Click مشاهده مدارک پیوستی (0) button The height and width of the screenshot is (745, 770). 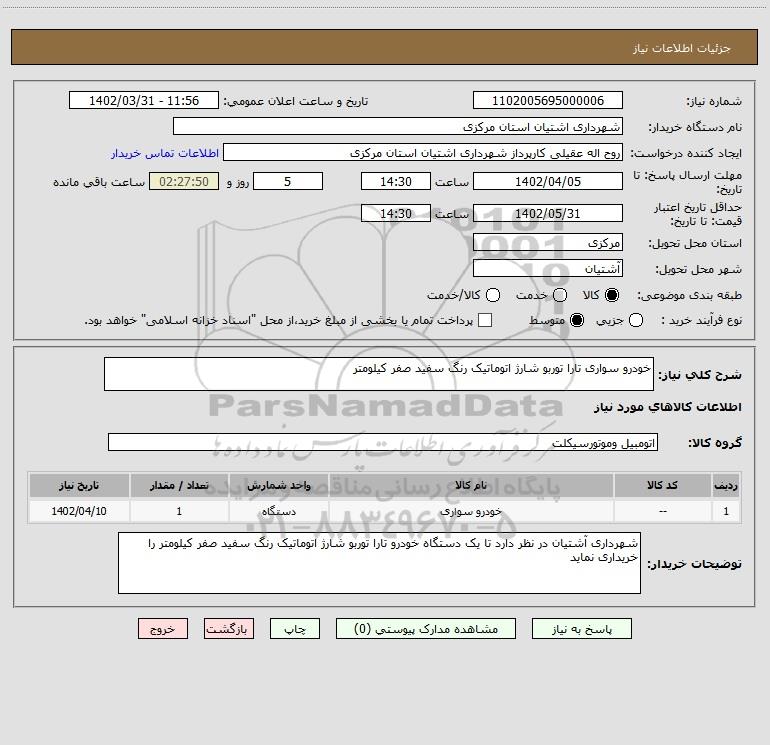[426, 629]
